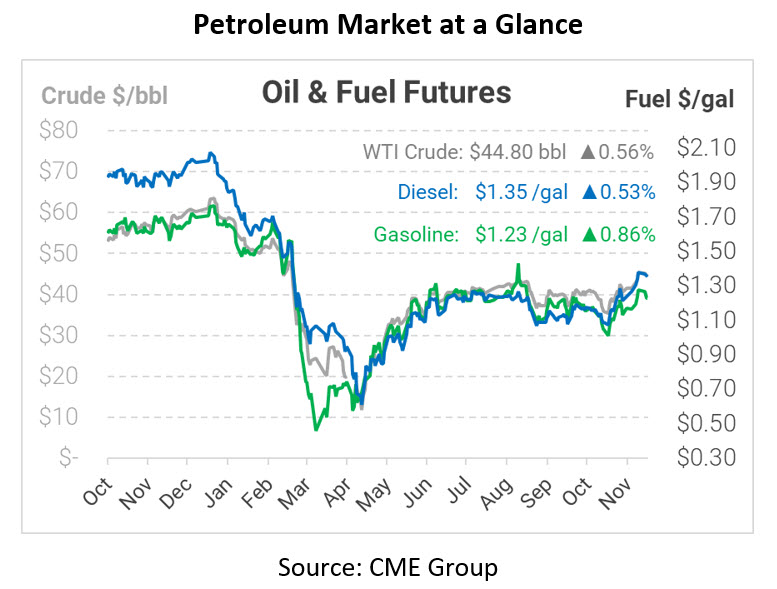
Task: Select the Gasoline $1.23 /gal legend entry
Action: pos(473,235)
